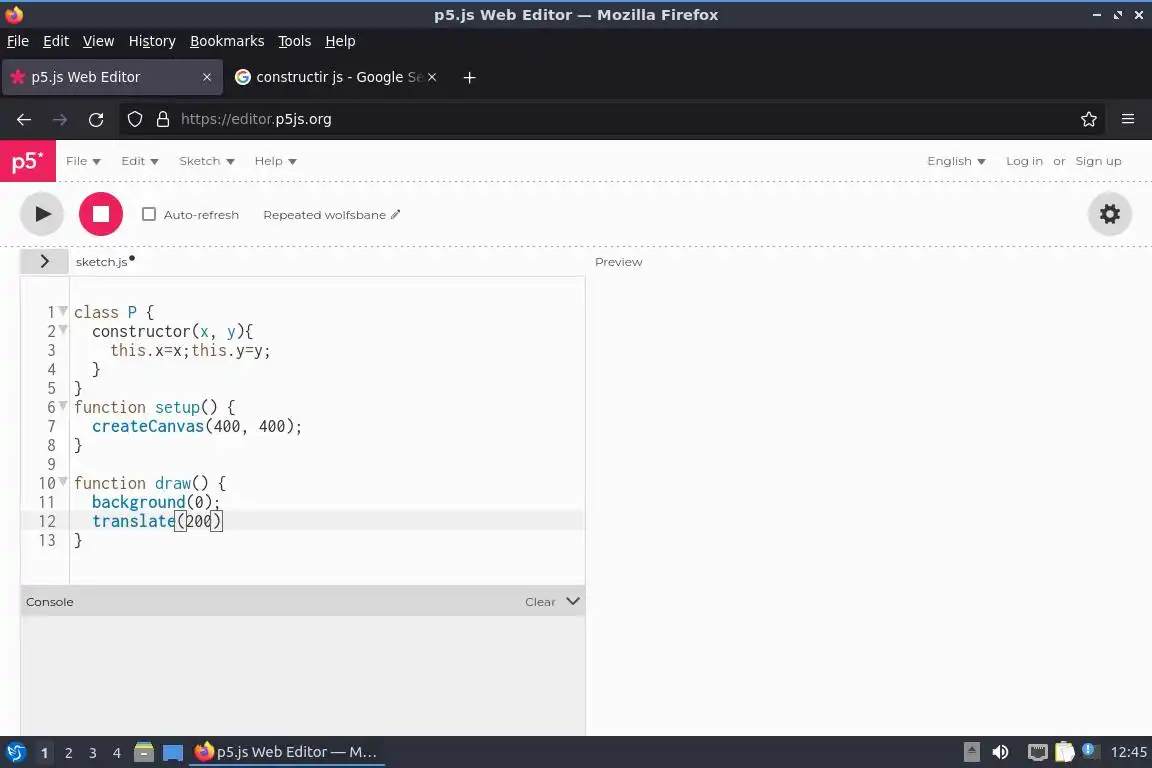Open Firefox hamburger application menu
Screen dimensions: 1152x768
tap(1128, 119)
